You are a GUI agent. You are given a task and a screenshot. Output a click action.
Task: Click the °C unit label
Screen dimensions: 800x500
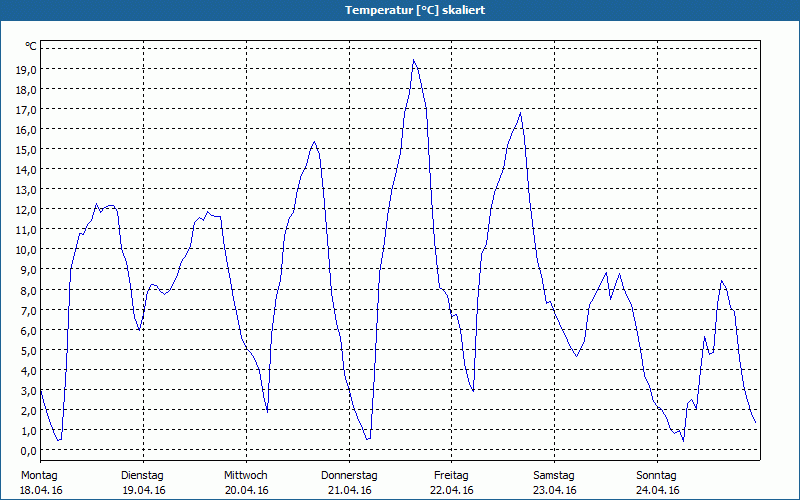31,46
